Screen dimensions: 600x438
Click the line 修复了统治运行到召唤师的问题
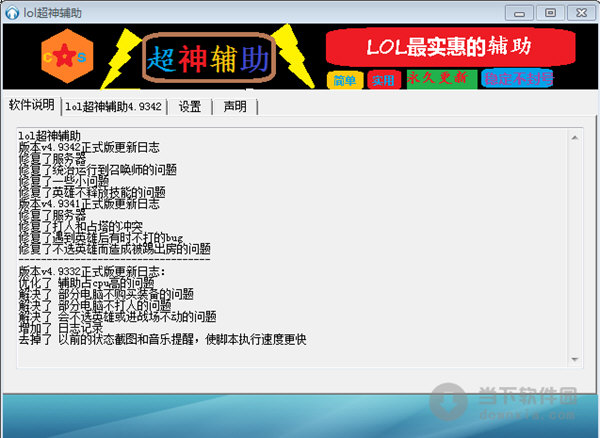click(x=98, y=170)
